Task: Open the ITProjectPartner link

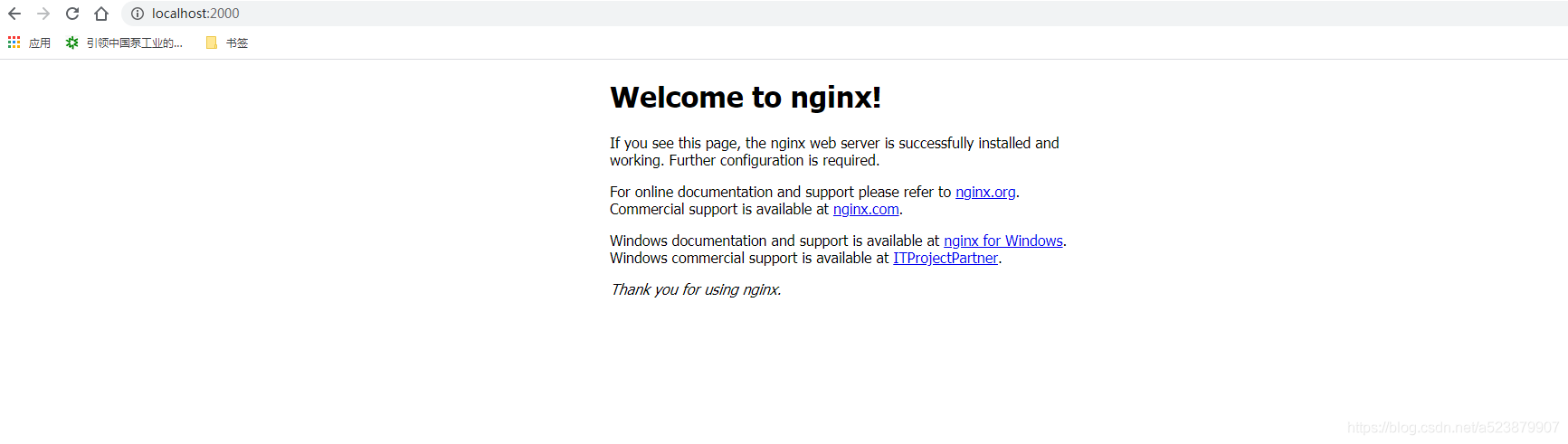Action: [946, 258]
